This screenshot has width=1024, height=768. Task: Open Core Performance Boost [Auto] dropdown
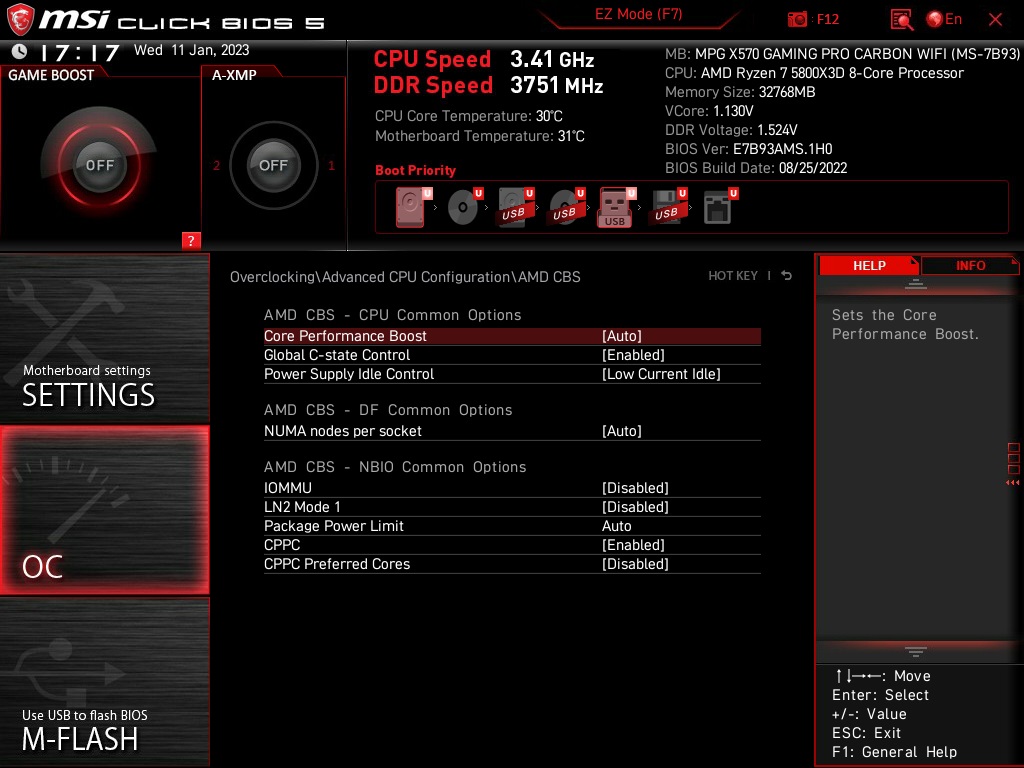[x=622, y=336]
